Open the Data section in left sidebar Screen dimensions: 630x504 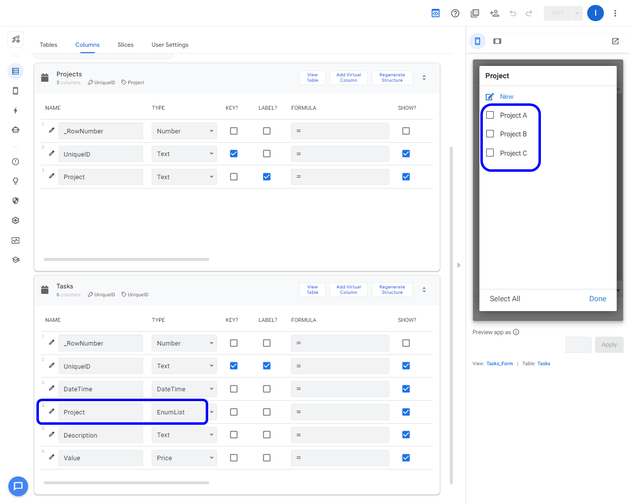point(16,71)
